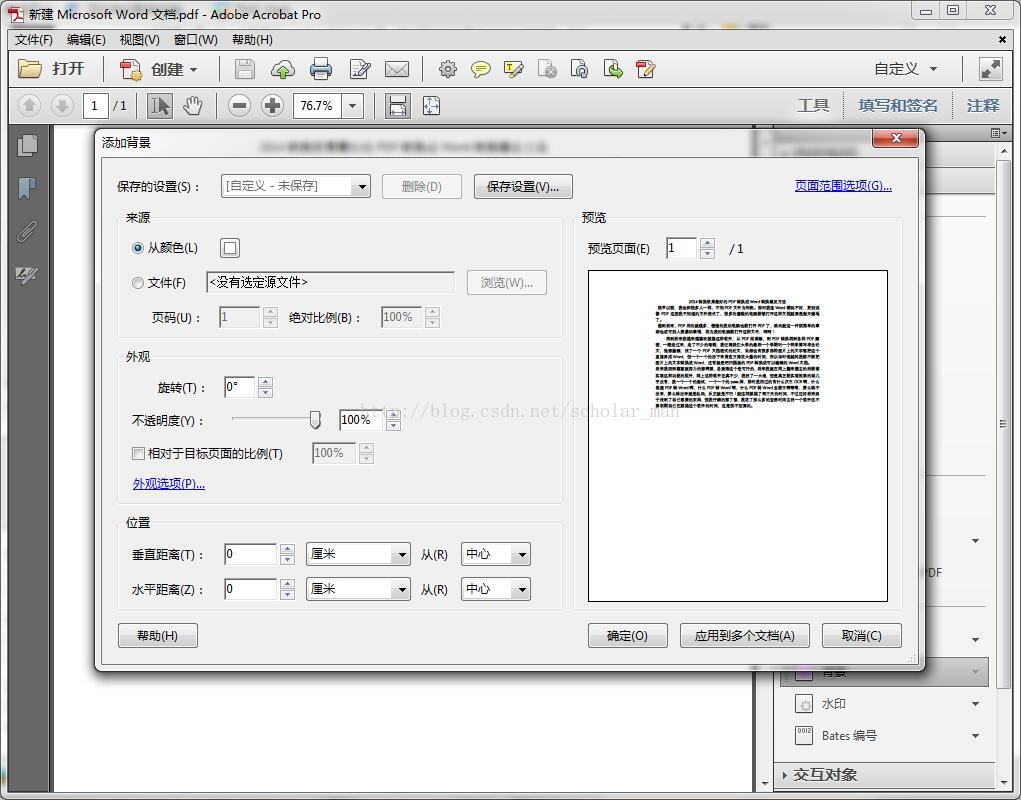Click the 页面范围选项 link
Viewport: 1021px width, 800px height.
843,186
